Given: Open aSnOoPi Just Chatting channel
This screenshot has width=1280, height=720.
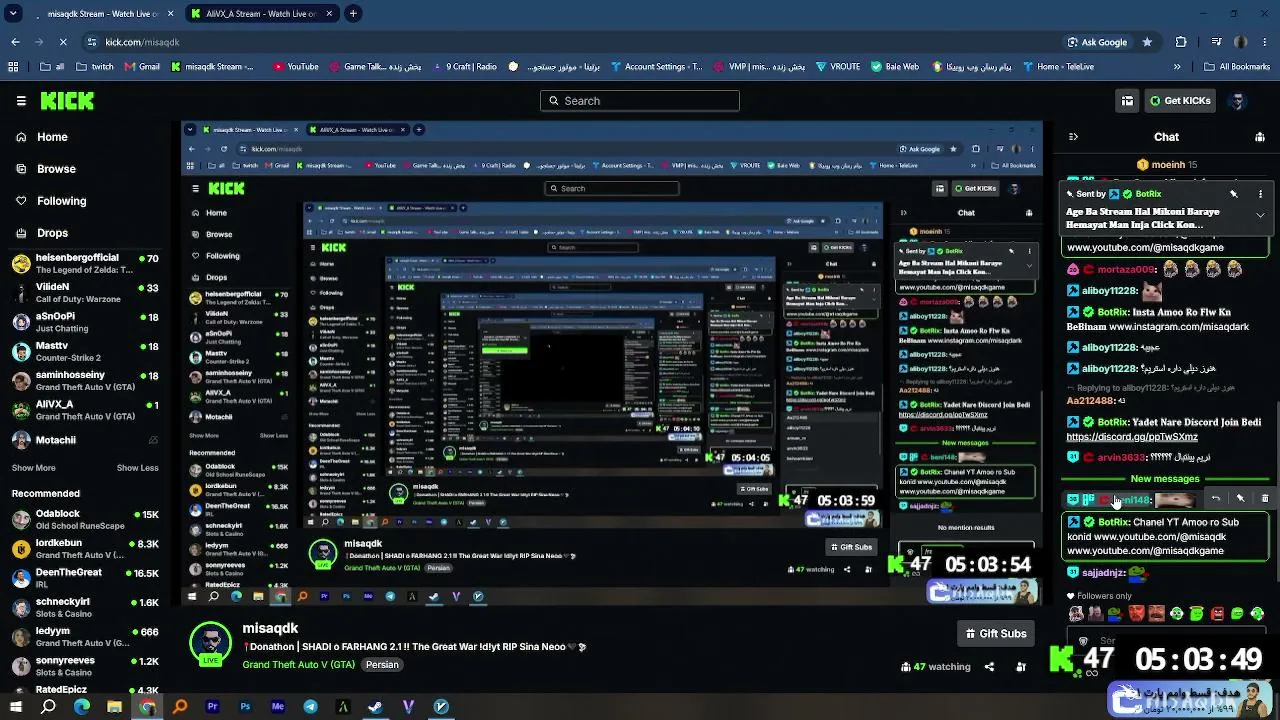Looking at the screenshot, I should click(85, 322).
